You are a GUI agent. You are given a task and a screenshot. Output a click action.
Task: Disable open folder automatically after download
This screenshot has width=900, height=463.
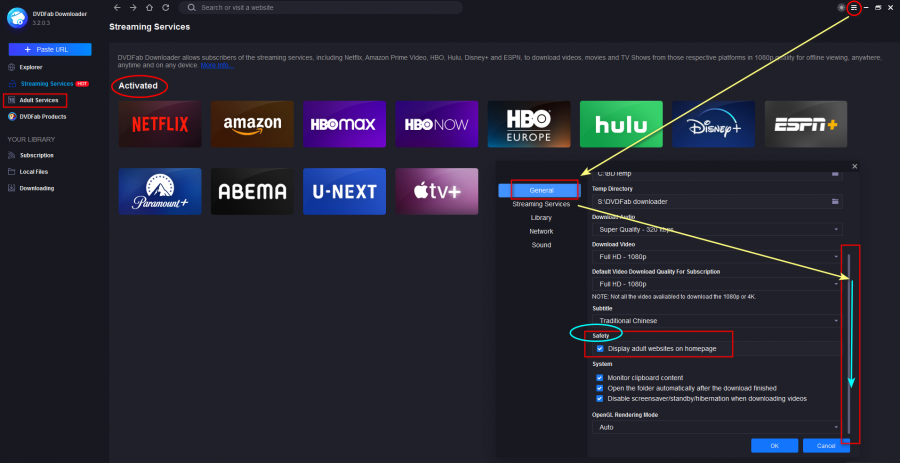click(x=599, y=387)
